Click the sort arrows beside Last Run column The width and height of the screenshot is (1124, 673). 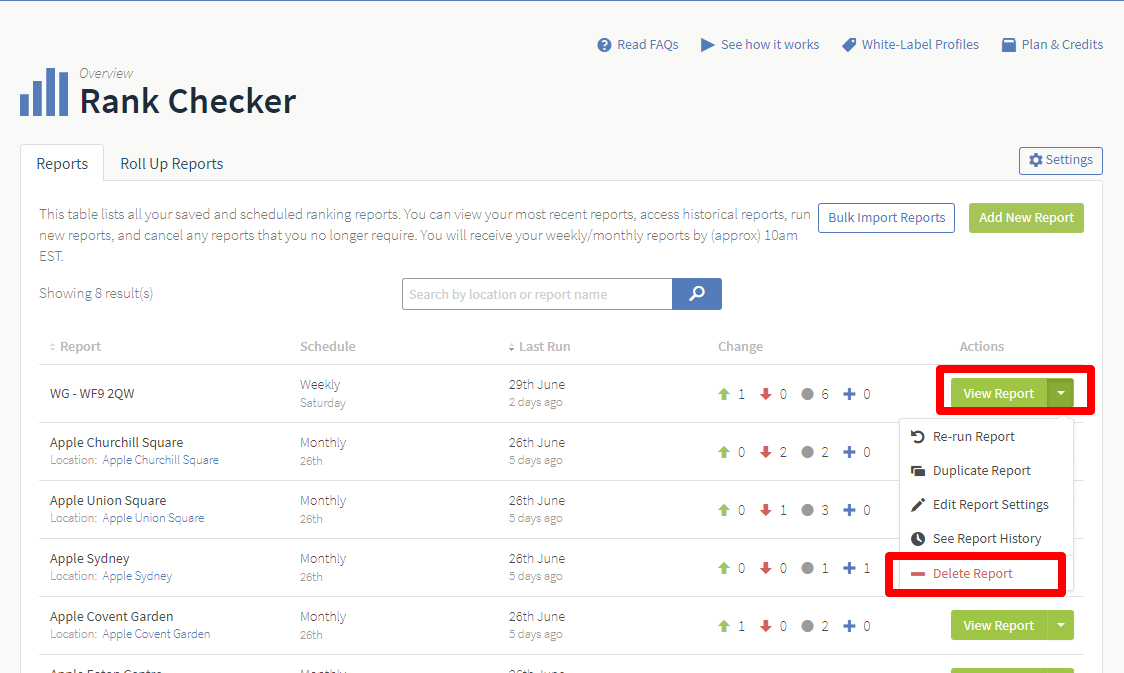(x=511, y=347)
